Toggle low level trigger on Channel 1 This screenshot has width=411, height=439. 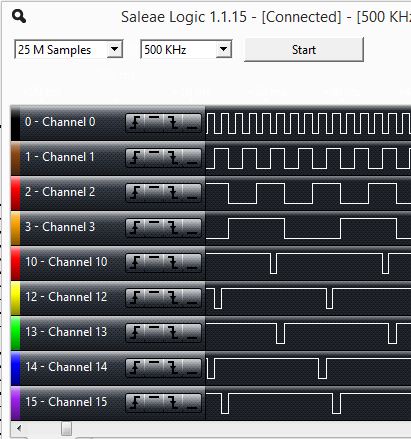(192, 158)
